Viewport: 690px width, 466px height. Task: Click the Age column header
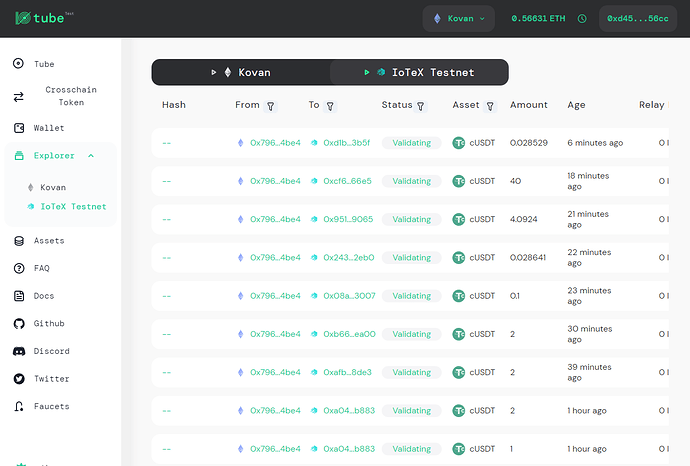point(576,105)
